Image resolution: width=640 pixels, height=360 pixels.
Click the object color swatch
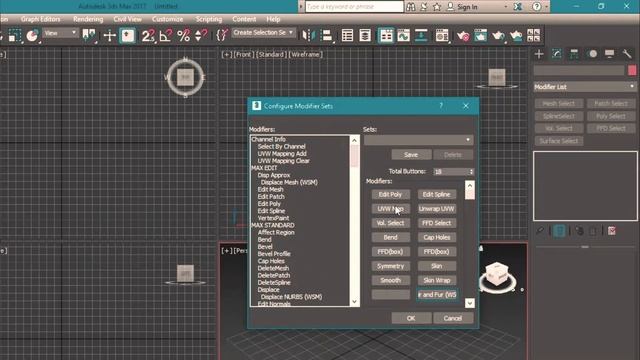(632, 70)
